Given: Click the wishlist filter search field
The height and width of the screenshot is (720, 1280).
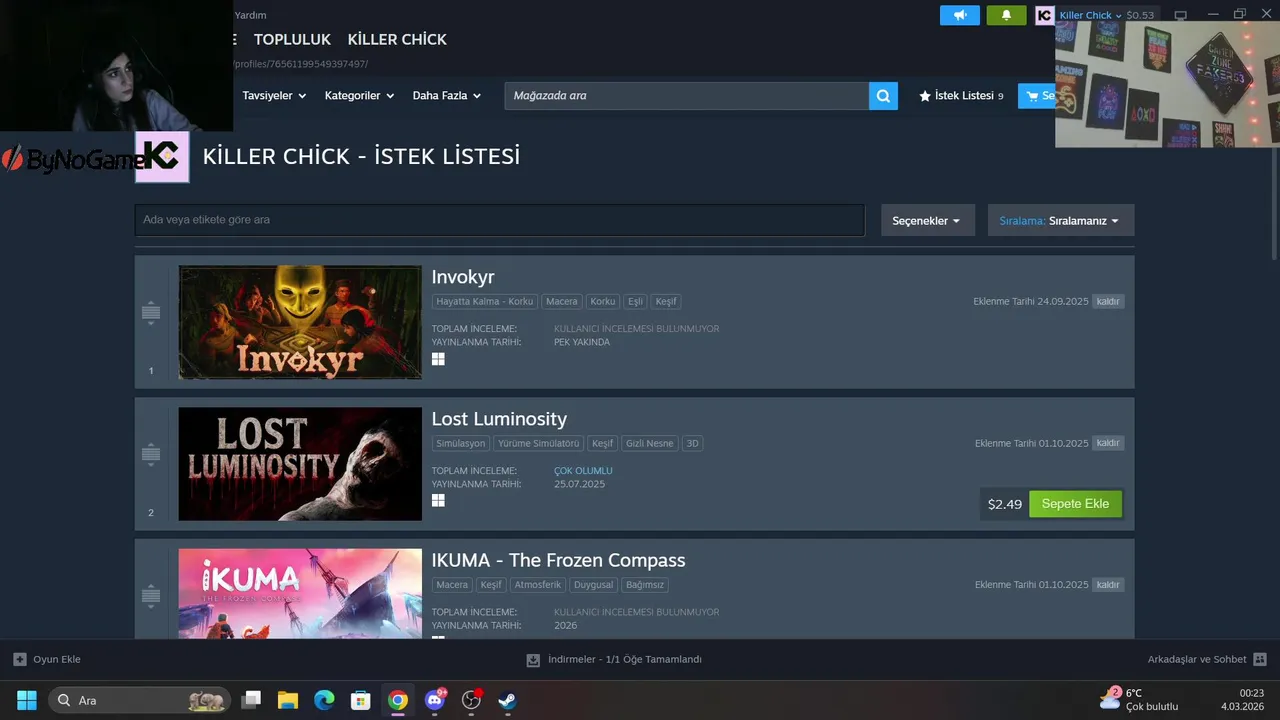Looking at the screenshot, I should [500, 220].
